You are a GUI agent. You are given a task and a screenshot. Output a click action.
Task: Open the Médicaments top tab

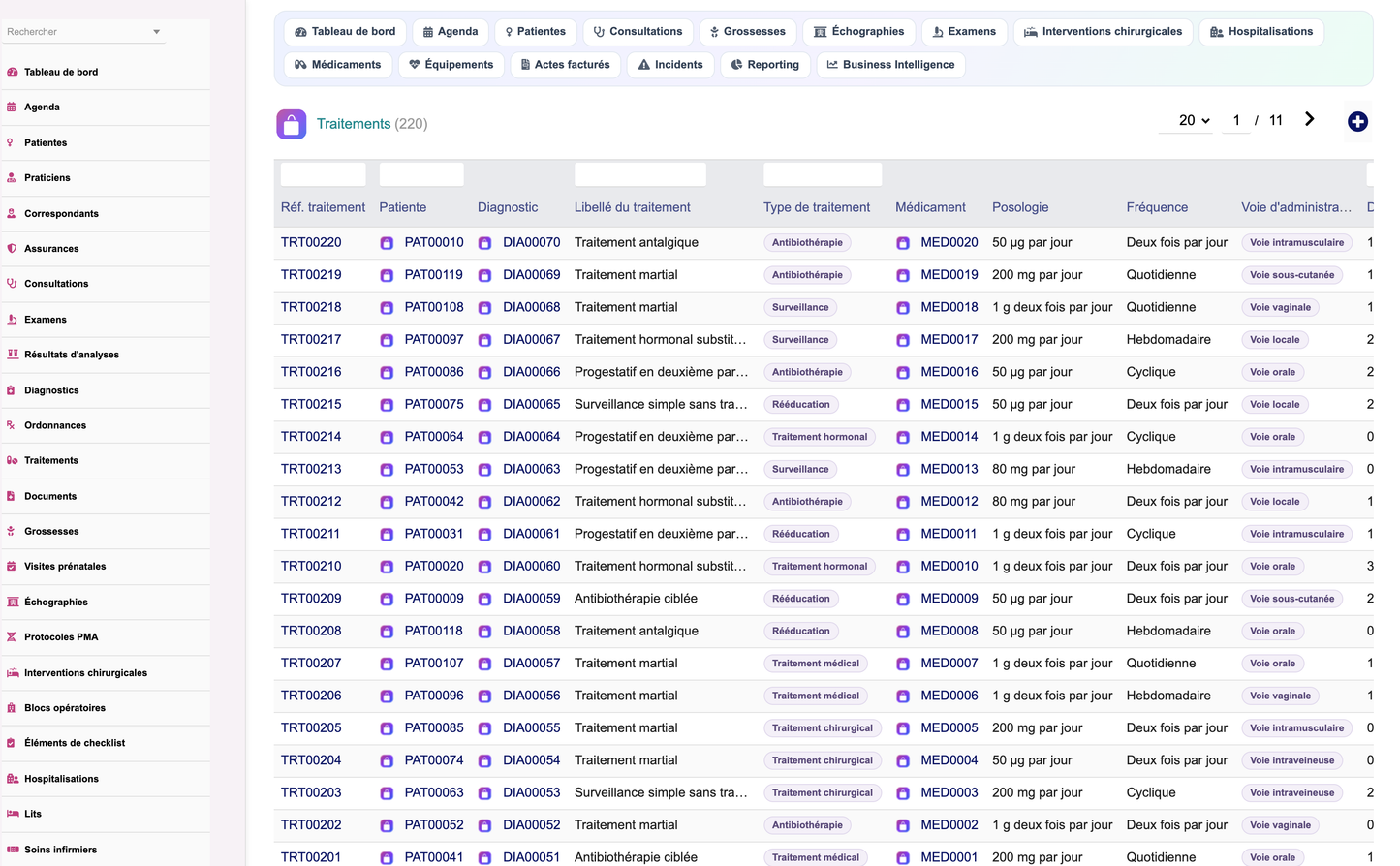point(337,65)
